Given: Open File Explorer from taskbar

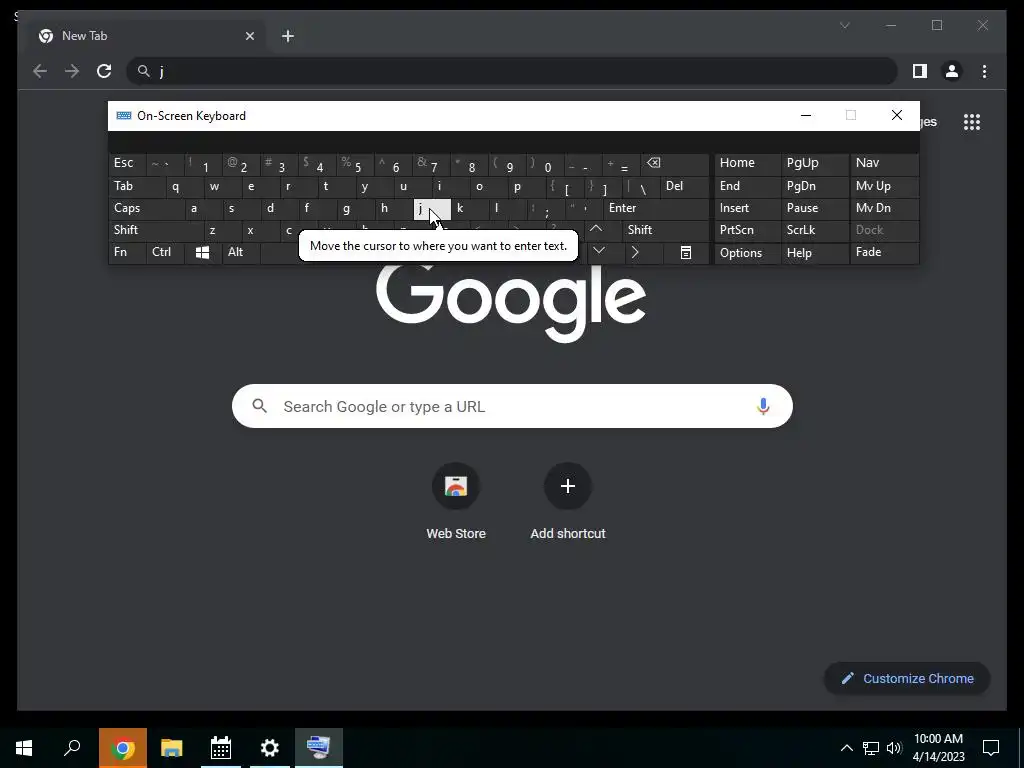Looking at the screenshot, I should tap(172, 748).
